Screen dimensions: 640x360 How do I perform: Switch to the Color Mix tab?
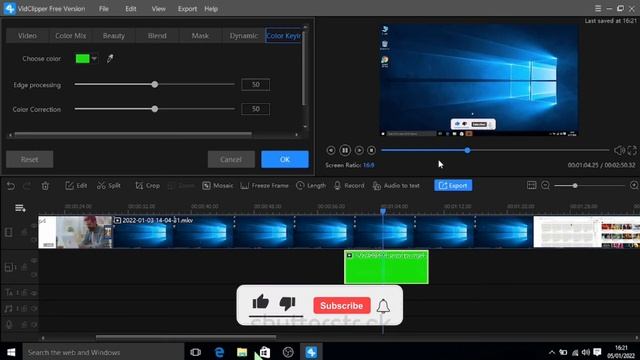click(71, 36)
